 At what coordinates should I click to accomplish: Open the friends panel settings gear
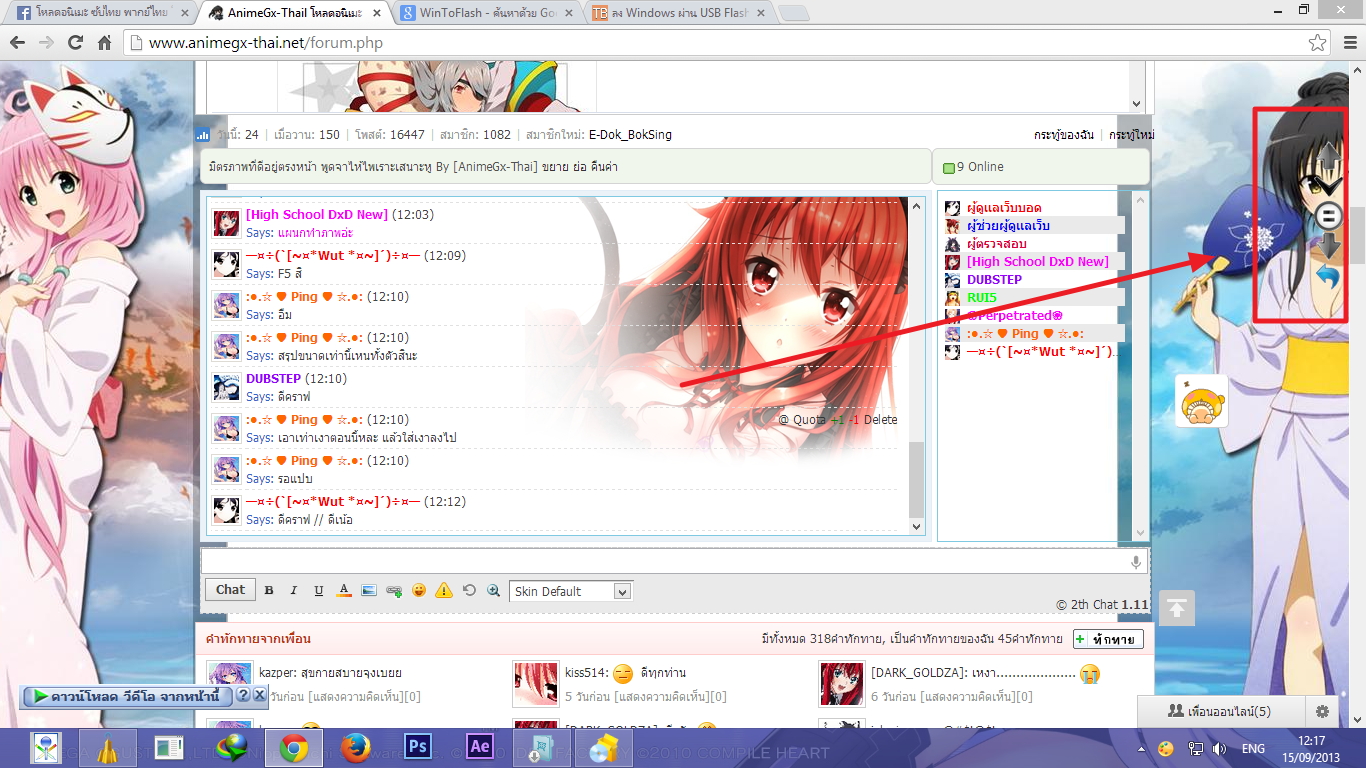pyautogui.click(x=1322, y=711)
